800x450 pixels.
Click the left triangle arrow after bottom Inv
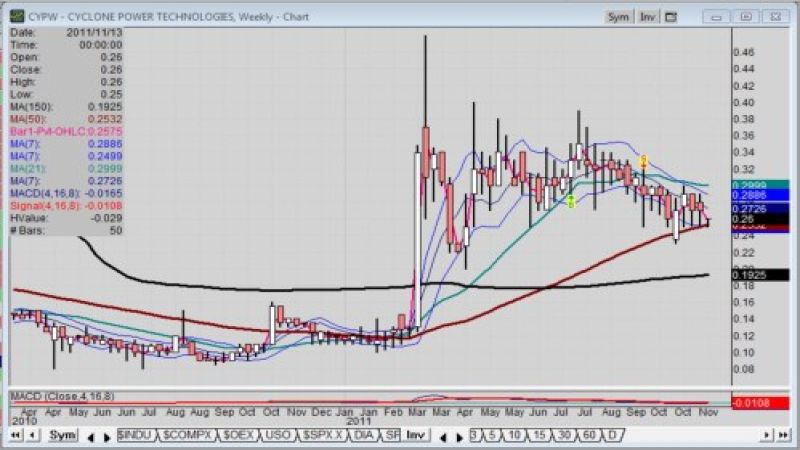pos(443,437)
